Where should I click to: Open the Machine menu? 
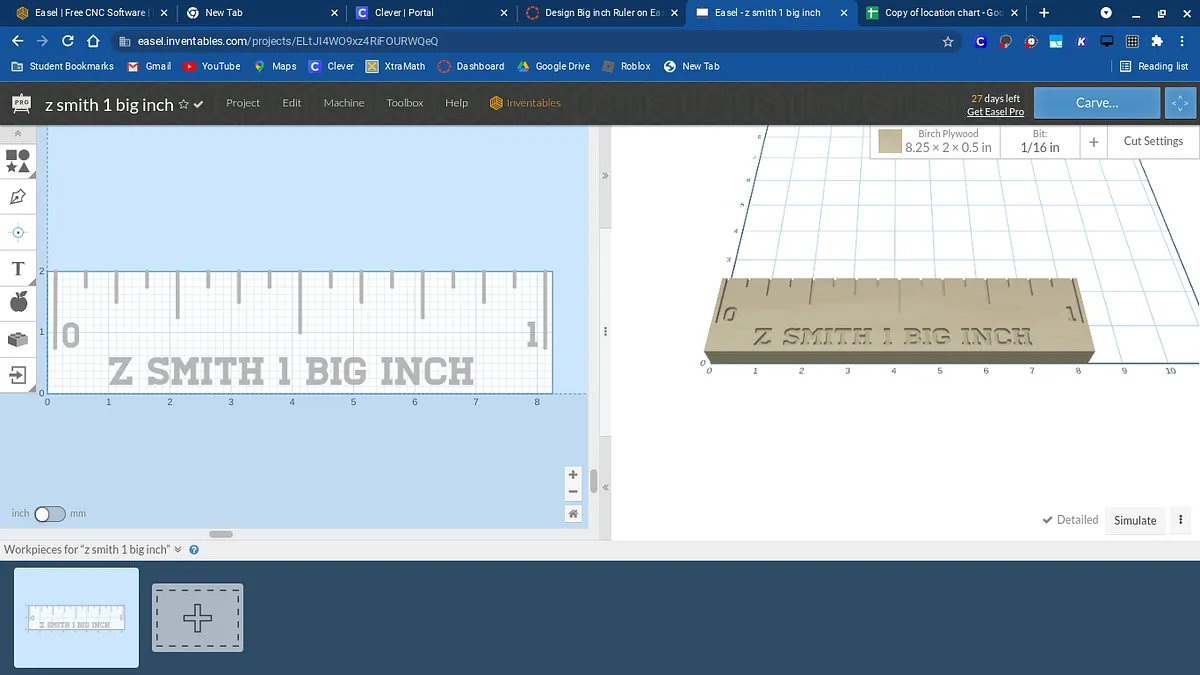[343, 103]
